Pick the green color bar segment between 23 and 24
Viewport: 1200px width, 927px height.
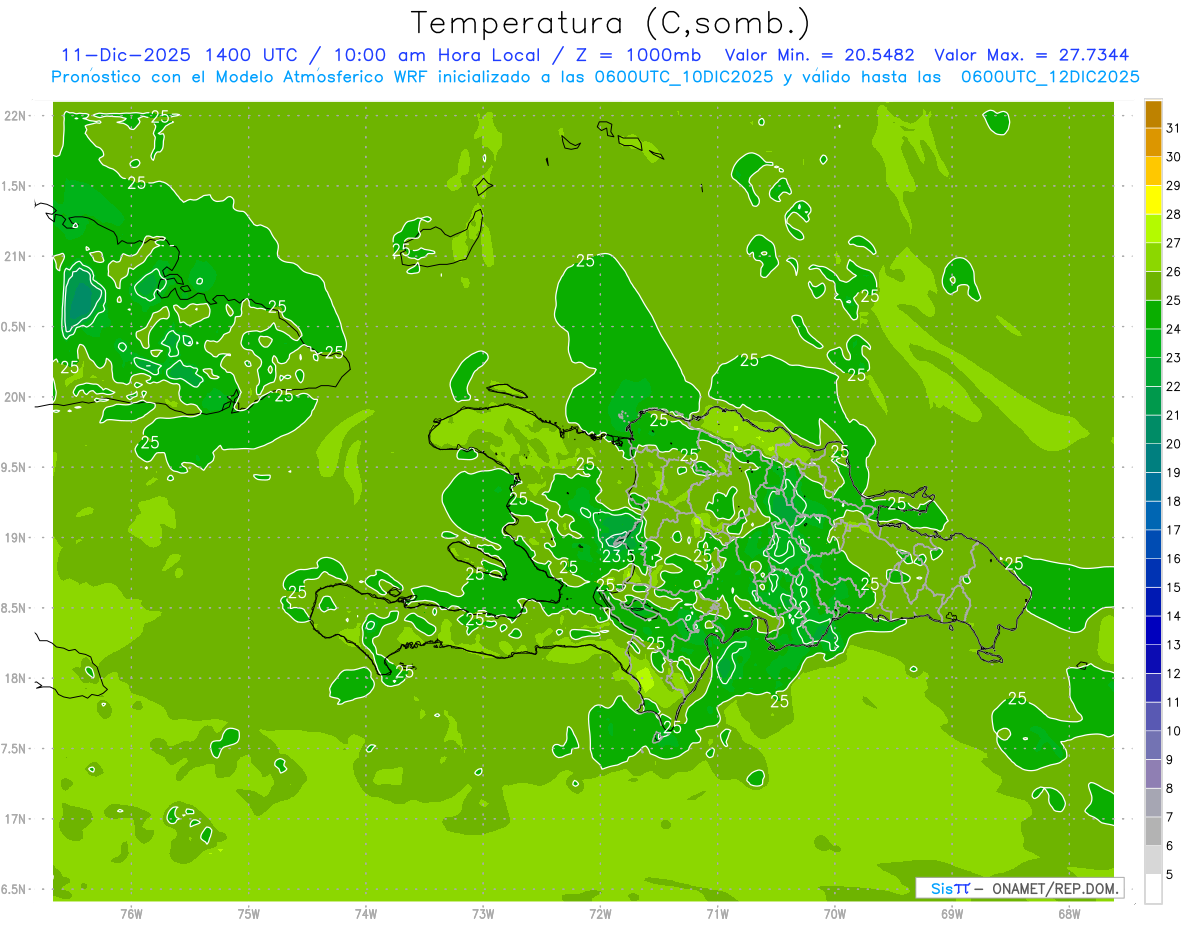(x=1153, y=343)
